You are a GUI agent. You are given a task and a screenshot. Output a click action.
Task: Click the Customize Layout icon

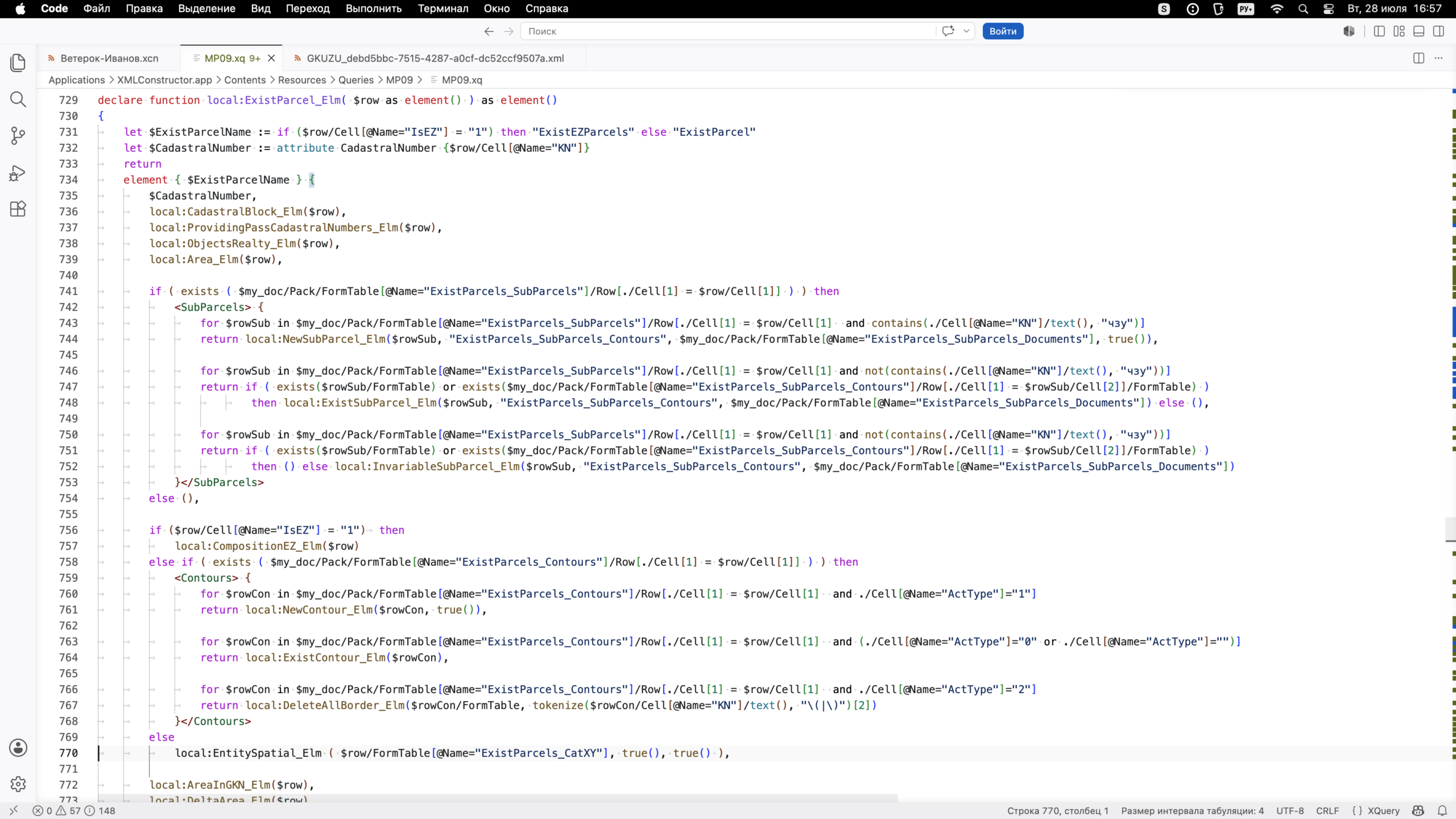pyautogui.click(x=1399, y=31)
